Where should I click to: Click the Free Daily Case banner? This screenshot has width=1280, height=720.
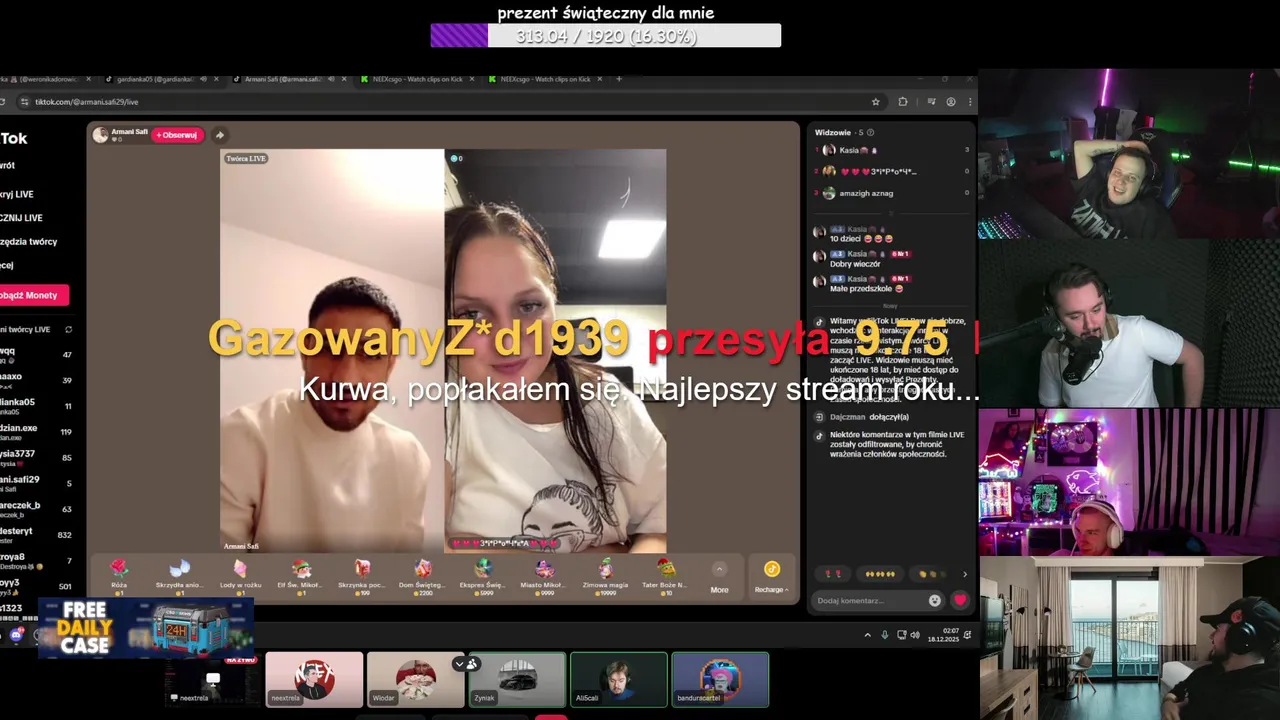point(146,628)
